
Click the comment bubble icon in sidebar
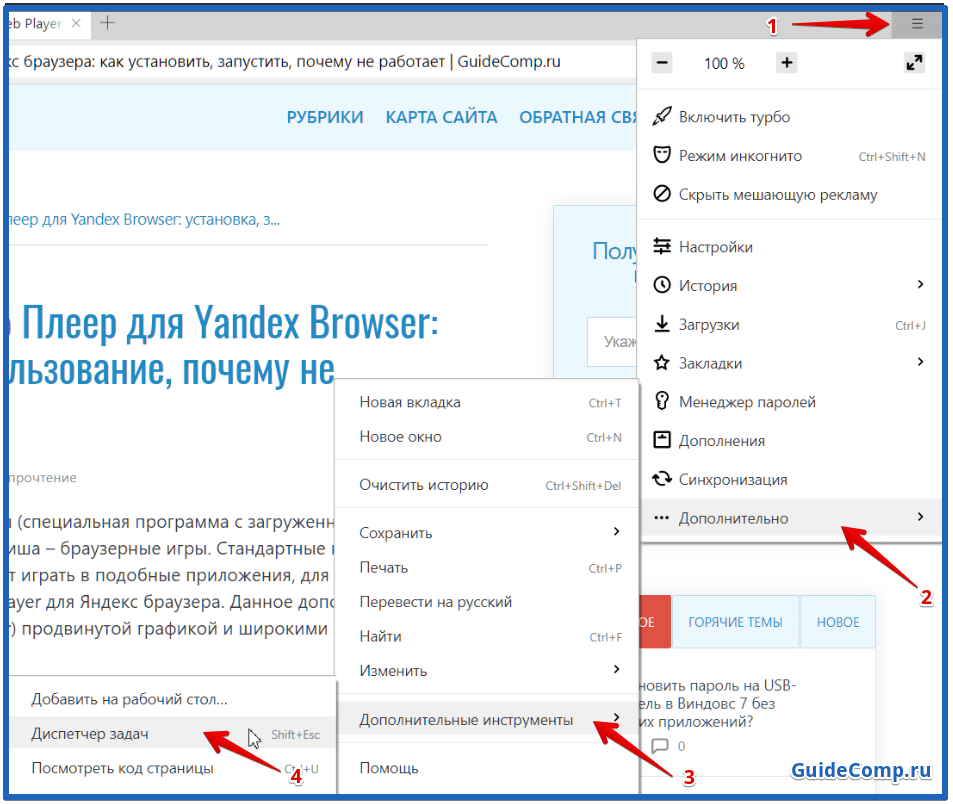660,746
